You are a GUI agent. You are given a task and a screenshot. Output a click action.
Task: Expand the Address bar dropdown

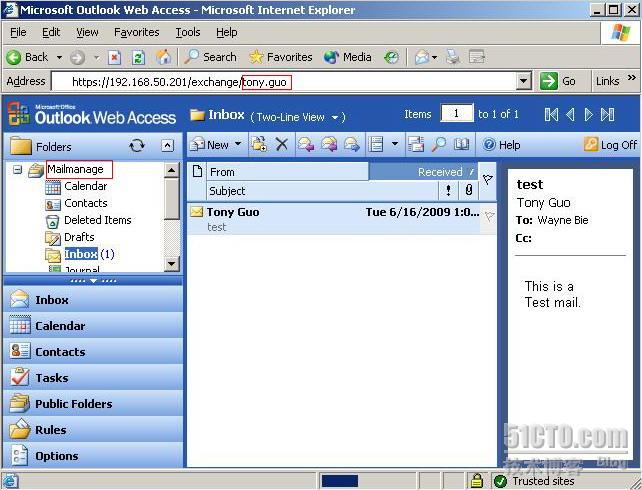pyautogui.click(x=524, y=82)
